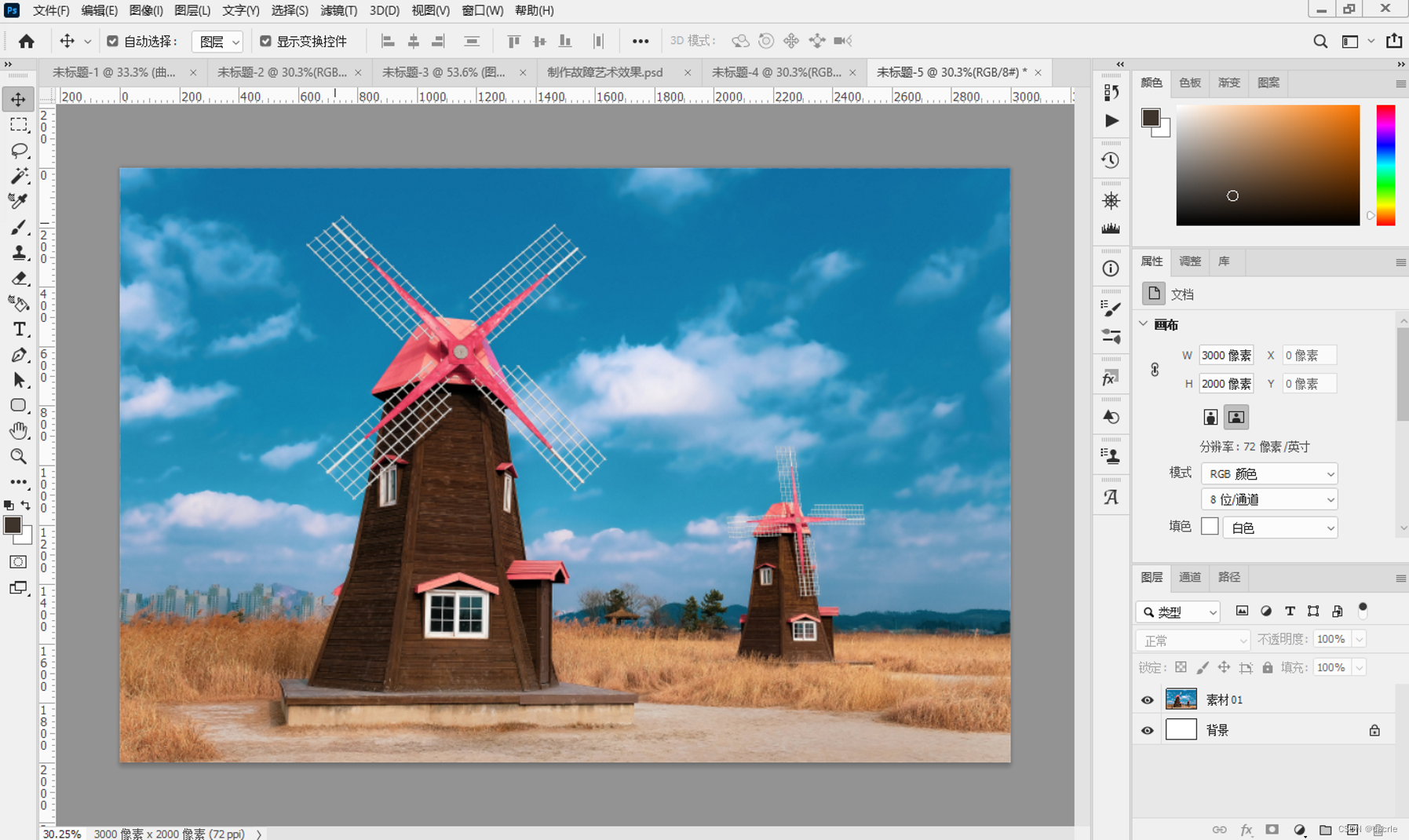Toggle the layer filter on/off switch
Image resolution: width=1409 pixels, height=840 pixels.
tap(1363, 608)
